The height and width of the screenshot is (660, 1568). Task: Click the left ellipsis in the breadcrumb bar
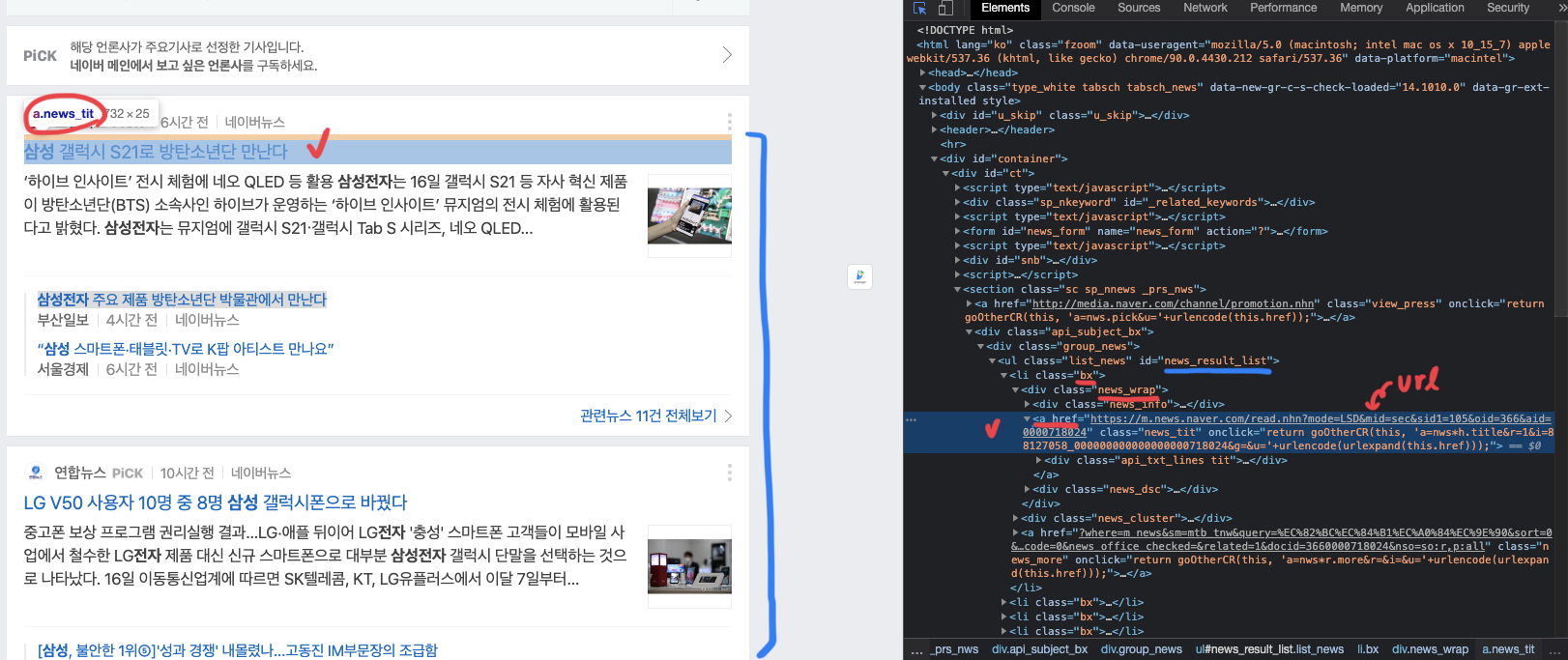pos(917,650)
